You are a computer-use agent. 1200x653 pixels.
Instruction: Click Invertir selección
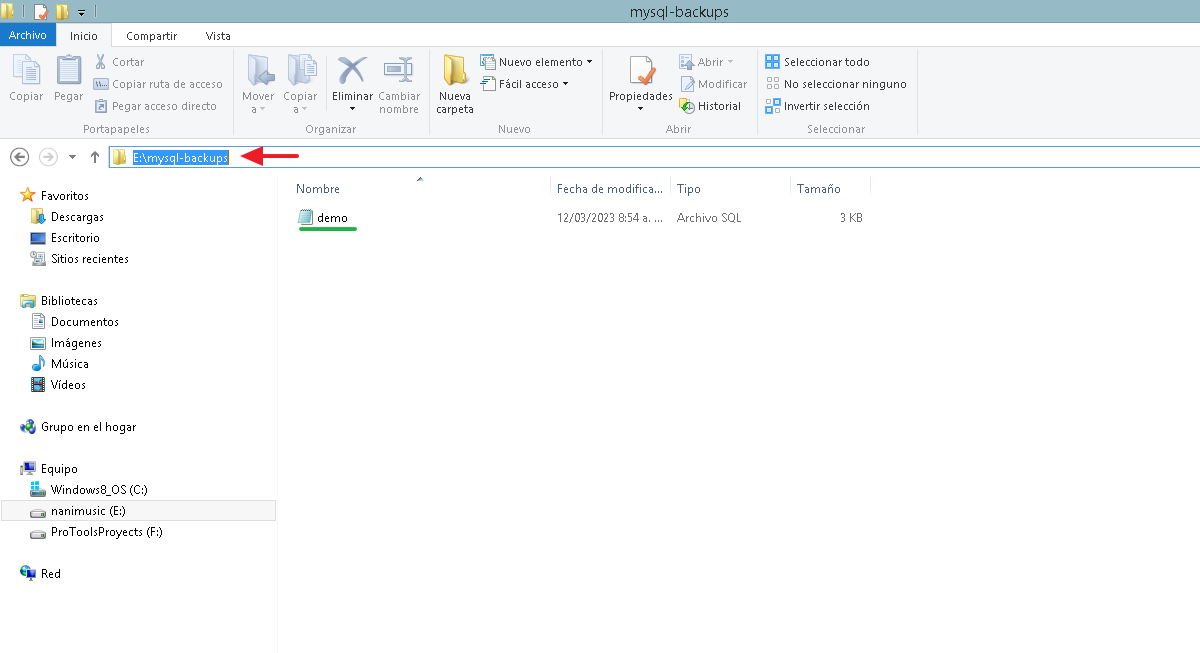click(x=818, y=106)
